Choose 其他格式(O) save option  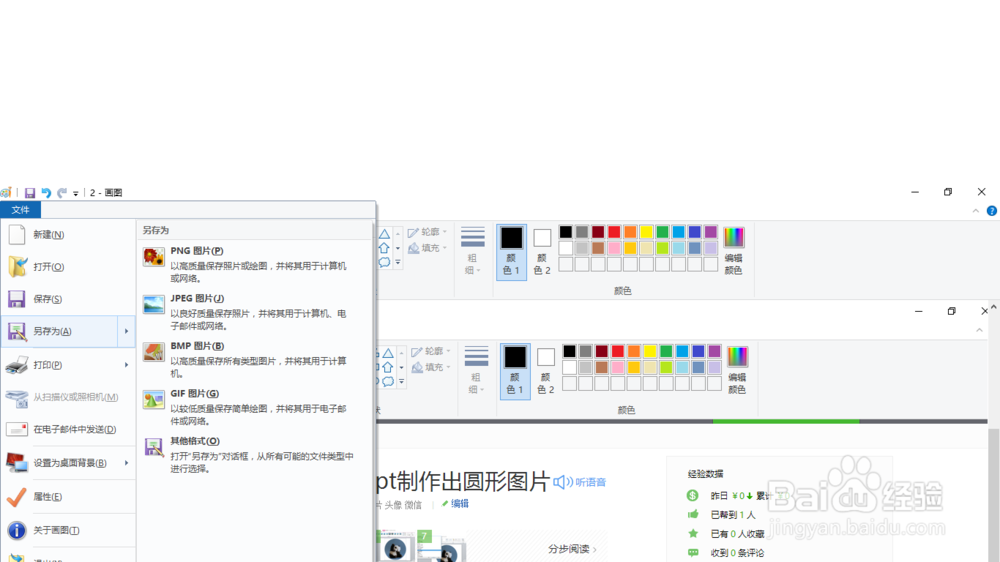coord(254,454)
